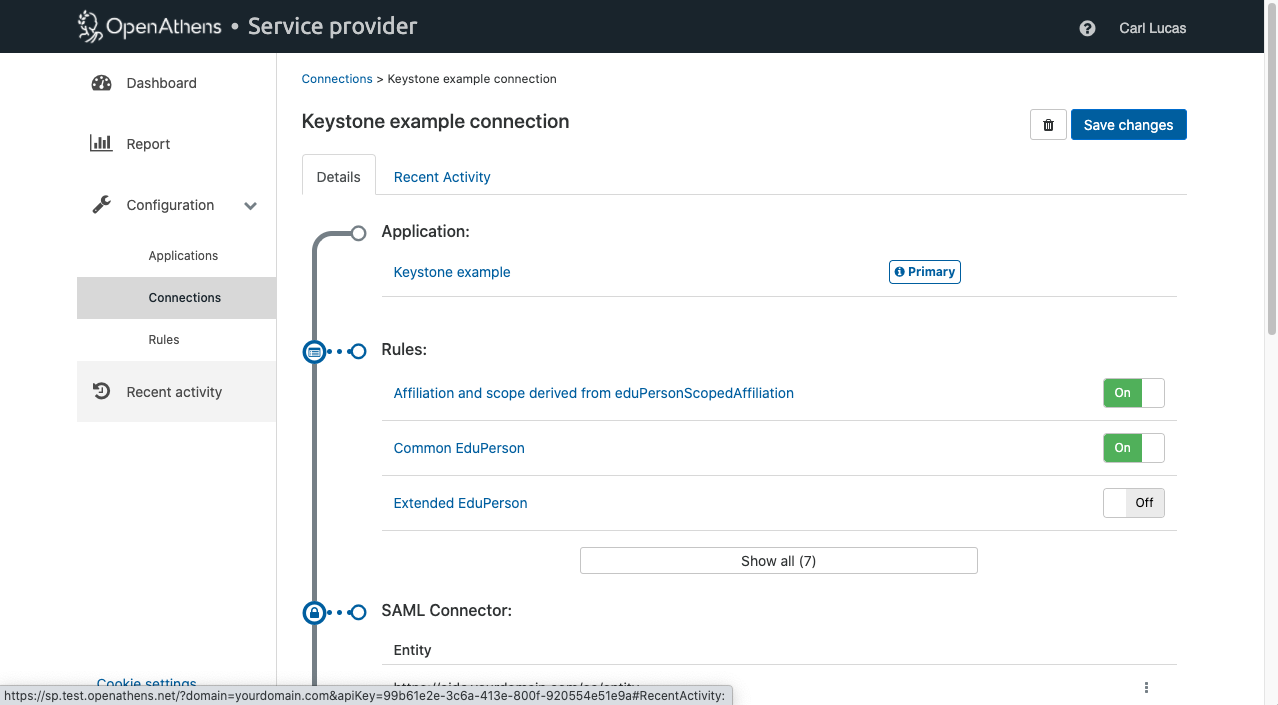Enable the Extended EduPerson toggle

coord(1133,503)
